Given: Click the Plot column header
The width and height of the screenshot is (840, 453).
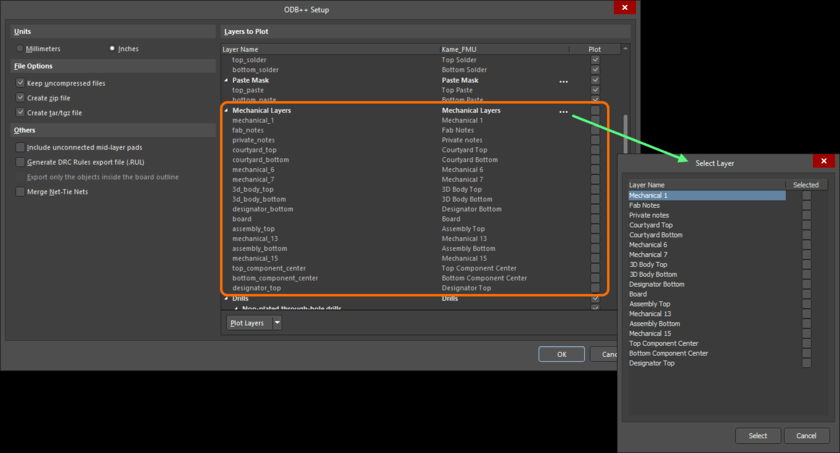Looking at the screenshot, I should click(595, 49).
